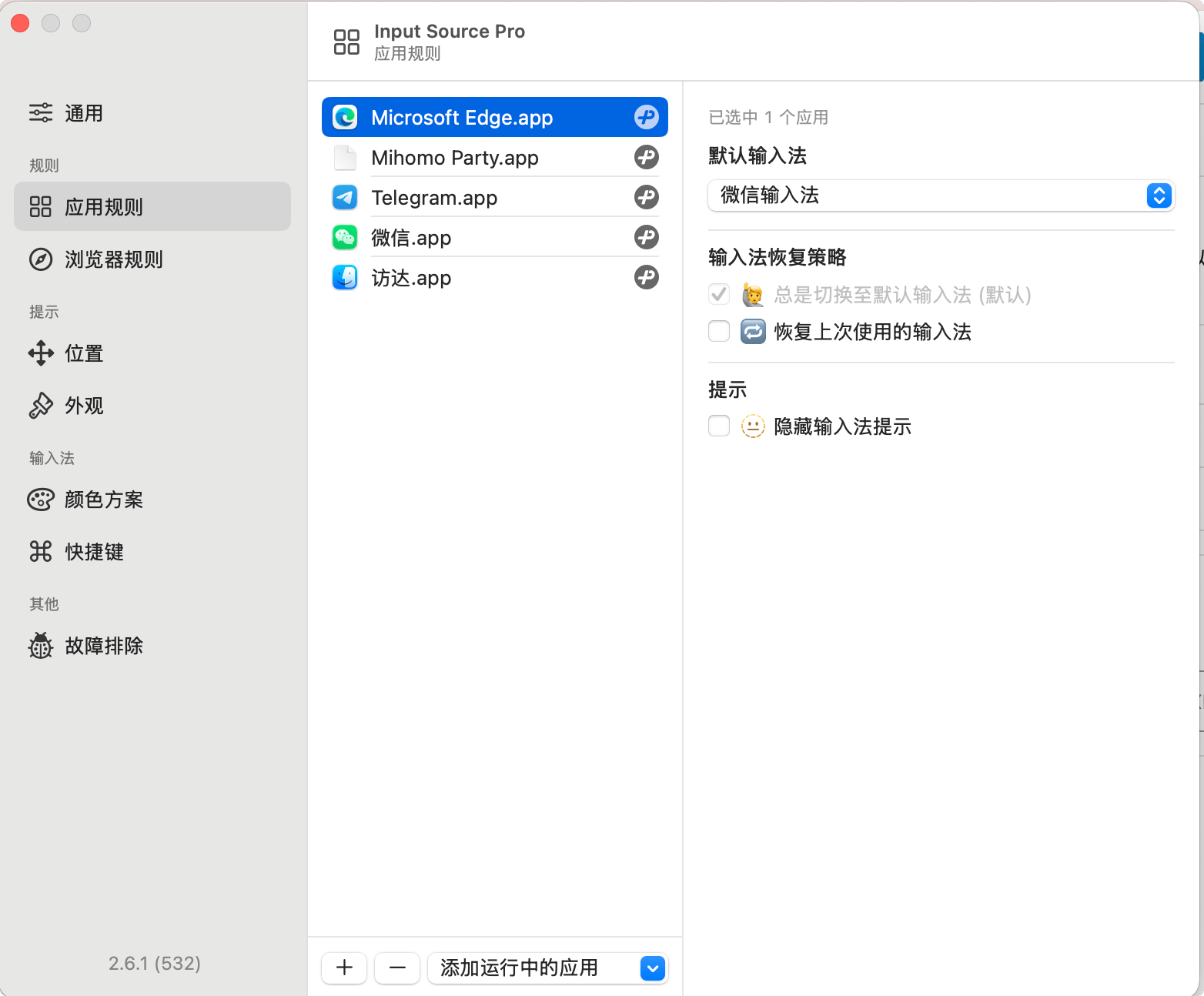This screenshot has height=996, width=1204.
Task: Click the WeChat 微信.app icon
Action: click(345, 238)
